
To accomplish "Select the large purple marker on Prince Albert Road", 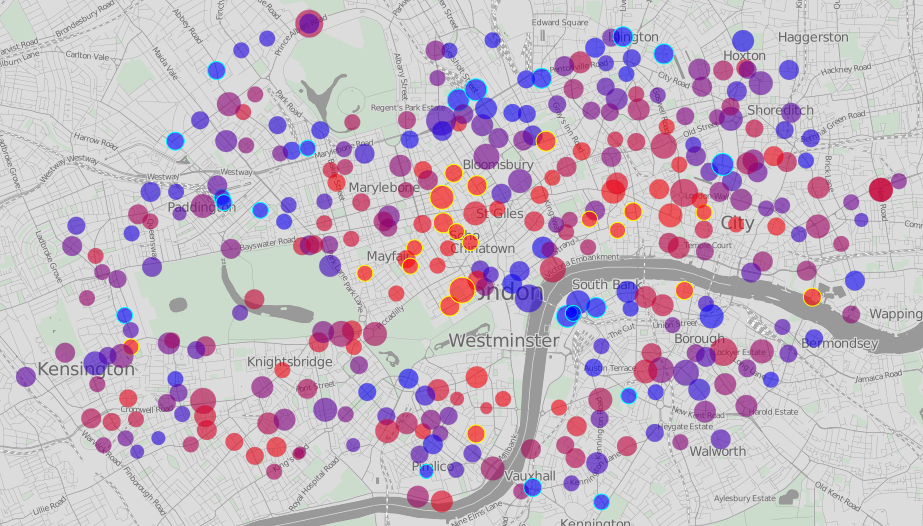I will [309, 23].
